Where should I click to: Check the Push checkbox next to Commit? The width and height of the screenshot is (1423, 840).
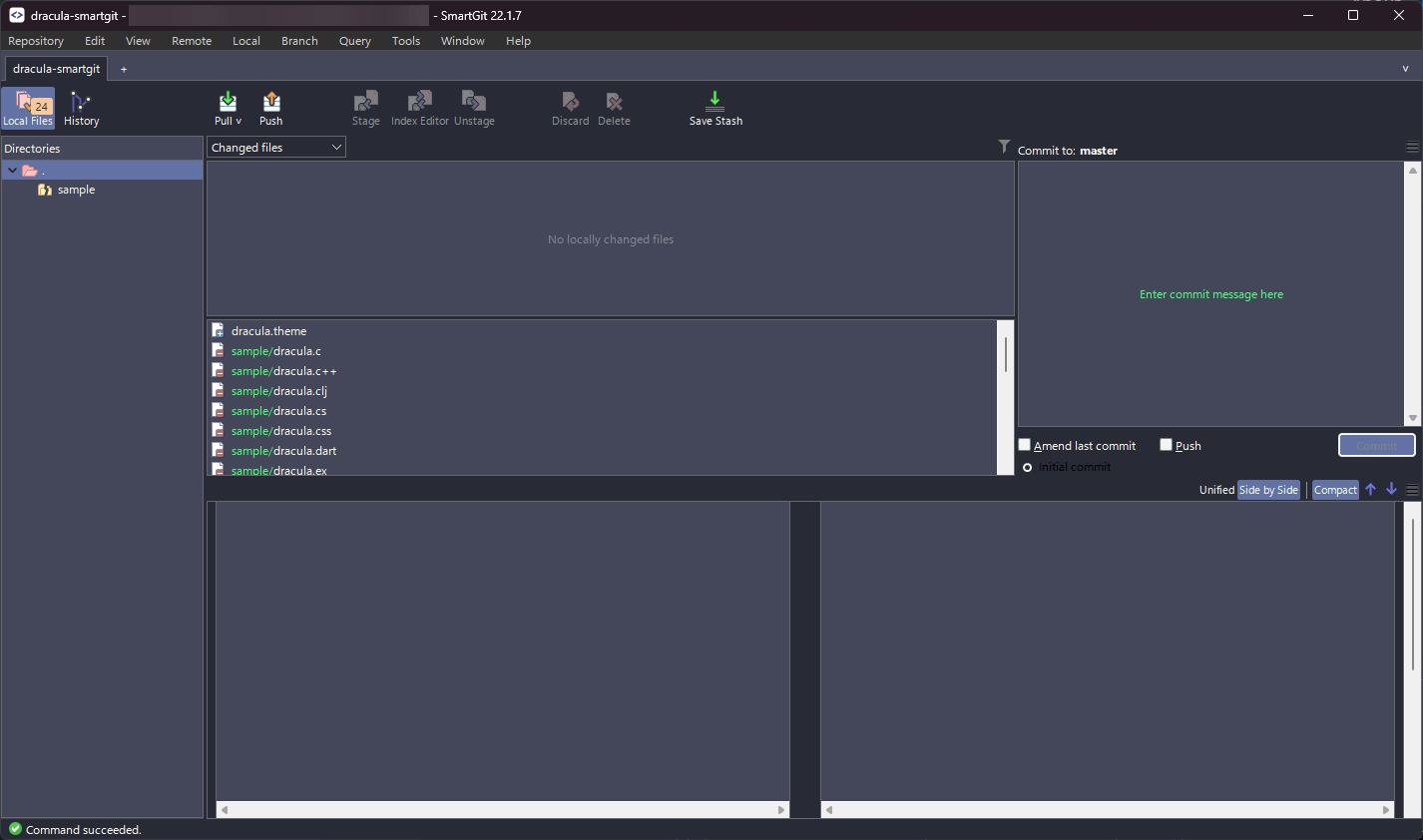(1166, 444)
